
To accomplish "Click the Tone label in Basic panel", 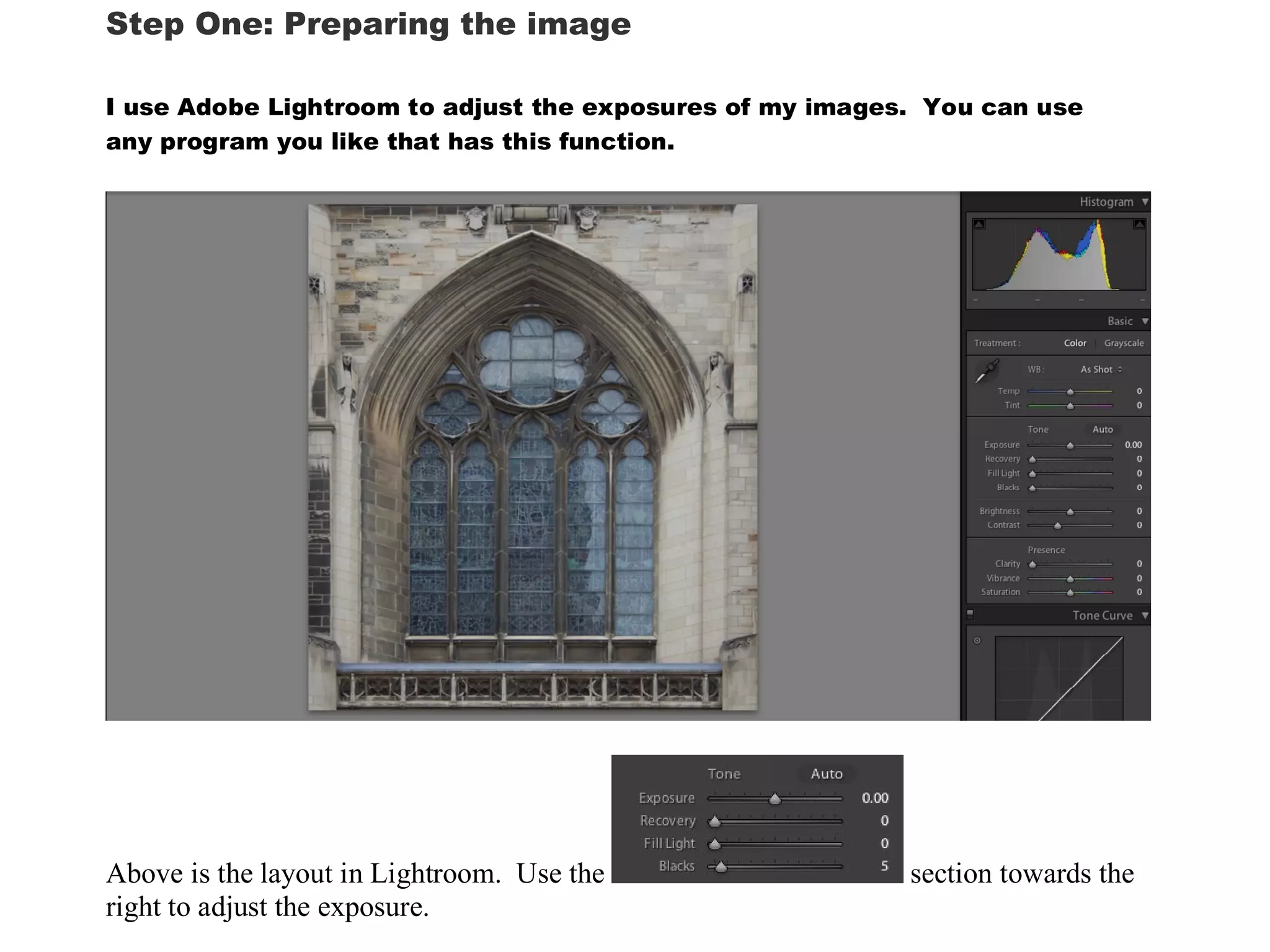I will click(x=1038, y=429).
